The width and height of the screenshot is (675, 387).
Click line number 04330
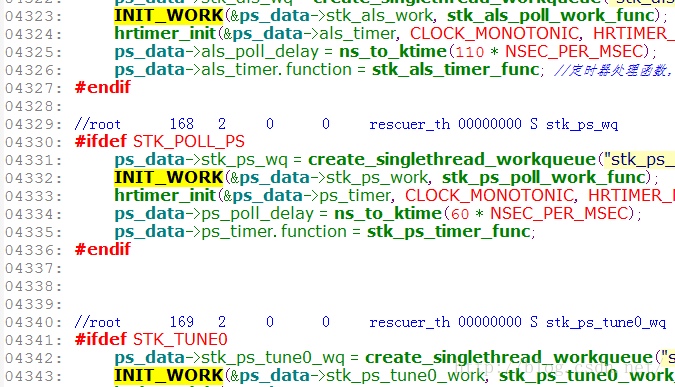point(33,142)
